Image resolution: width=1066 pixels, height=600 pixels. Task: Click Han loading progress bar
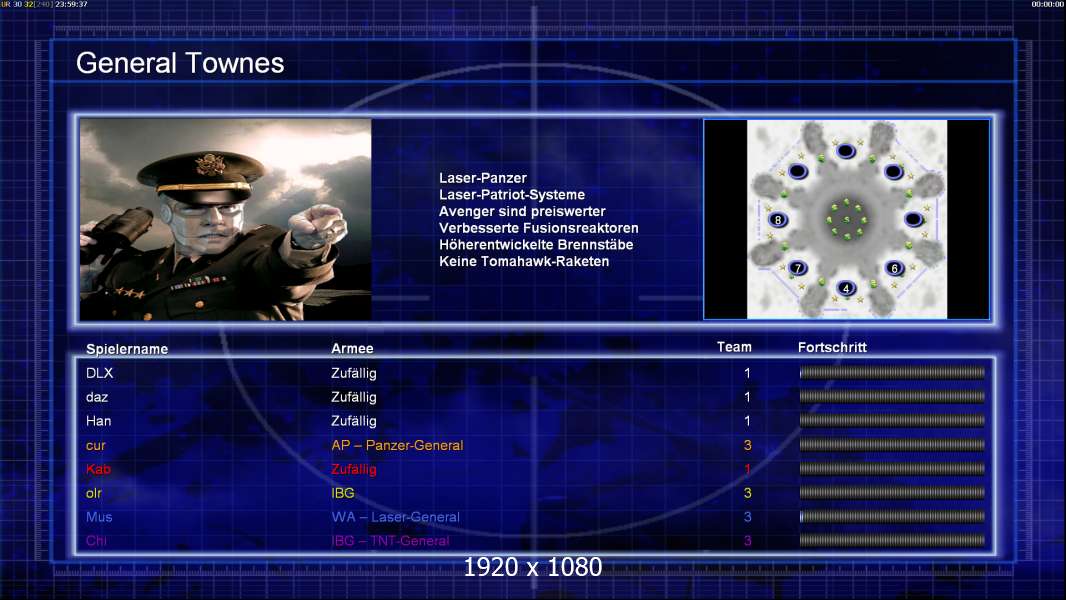pyautogui.click(x=892, y=421)
